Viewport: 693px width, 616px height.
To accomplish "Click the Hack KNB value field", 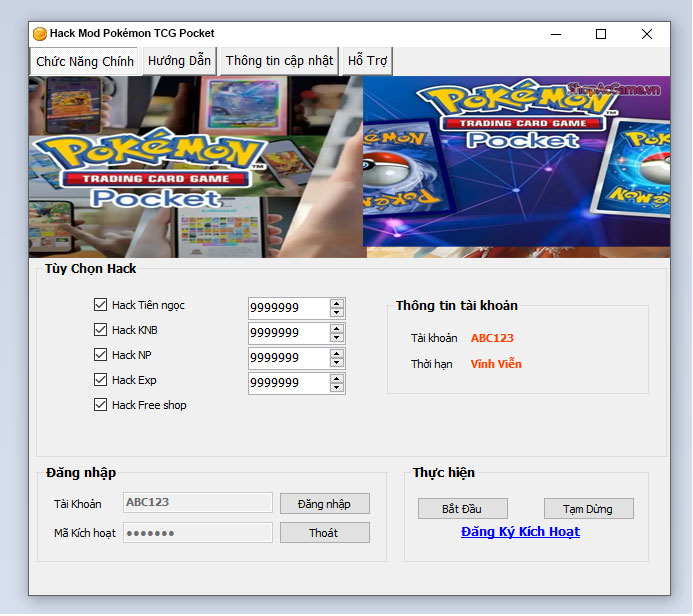I will coord(289,333).
